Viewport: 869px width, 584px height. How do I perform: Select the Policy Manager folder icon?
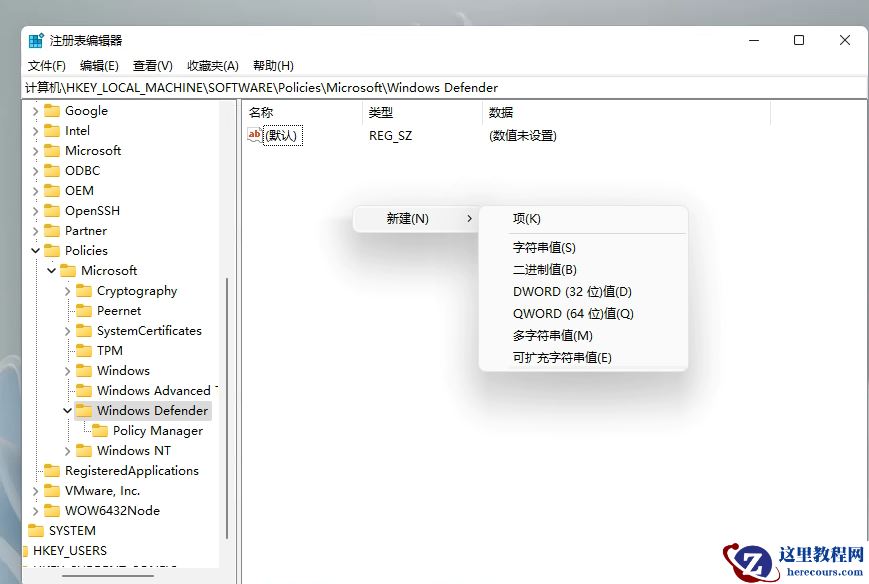click(100, 430)
